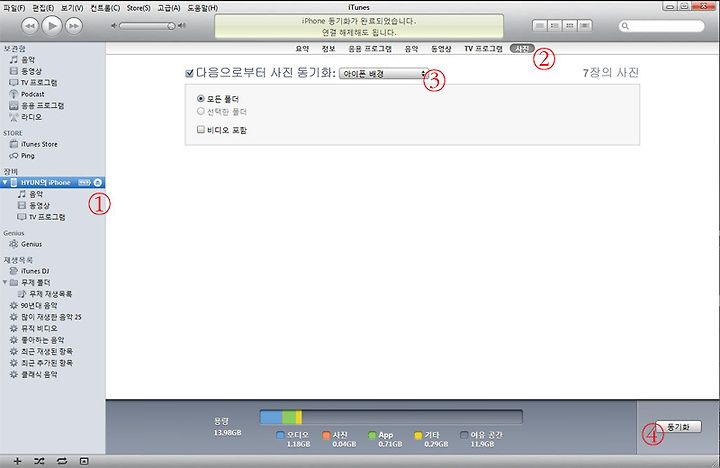Toggle the repeat icon
This screenshot has height=468, width=720.
coord(62,461)
